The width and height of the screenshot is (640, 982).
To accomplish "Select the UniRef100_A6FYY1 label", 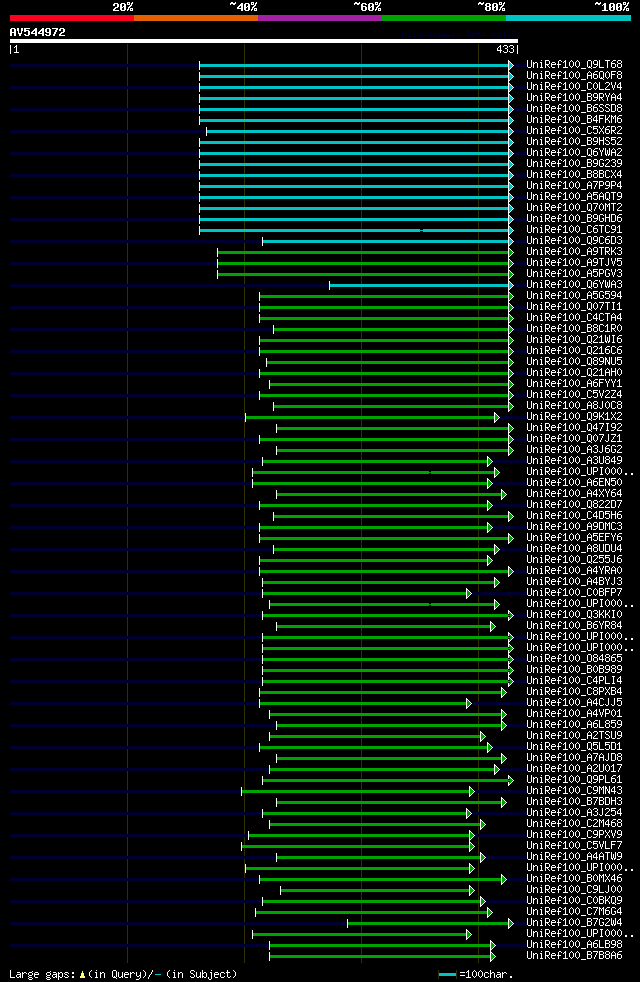I will point(574,384).
